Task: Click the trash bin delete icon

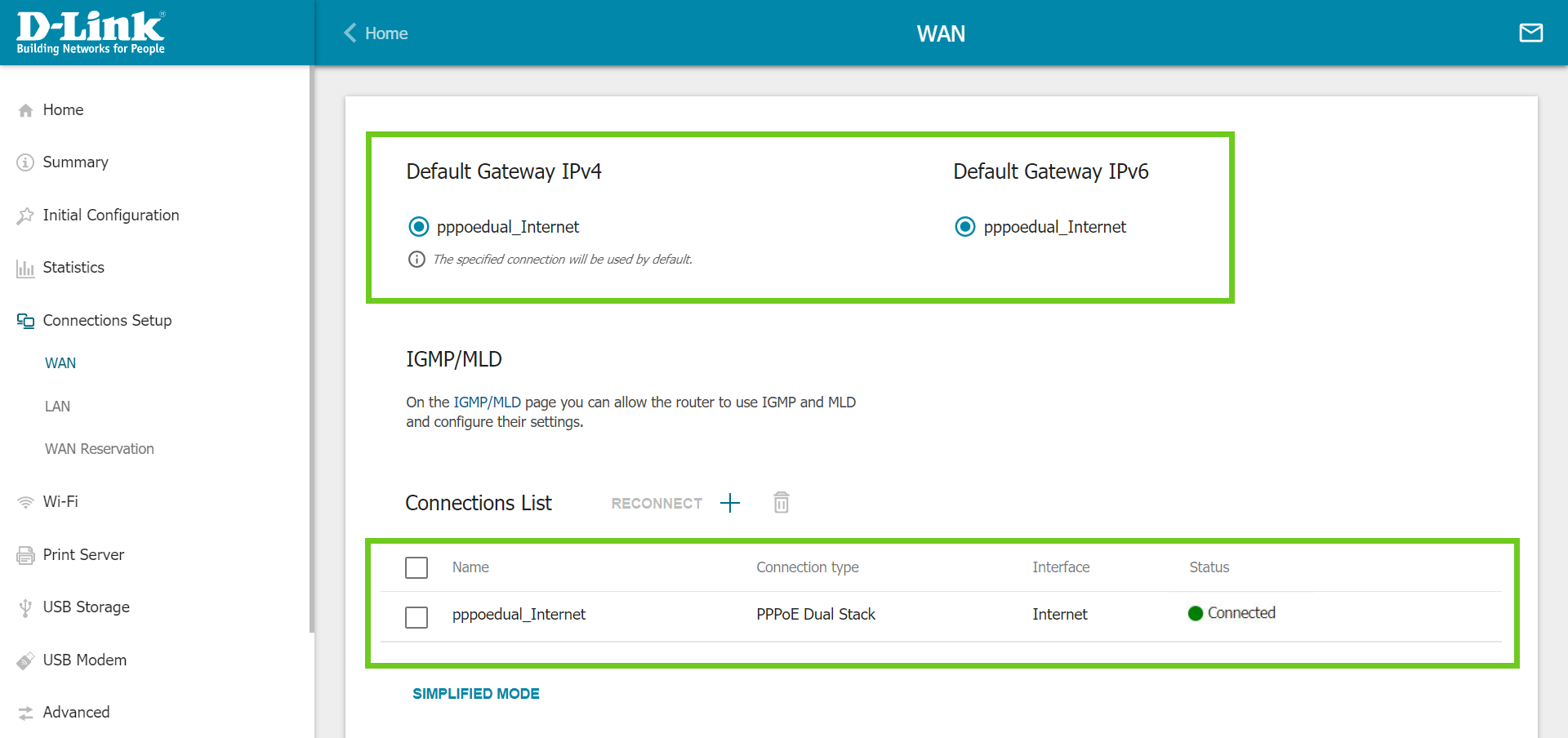Action: point(781,503)
